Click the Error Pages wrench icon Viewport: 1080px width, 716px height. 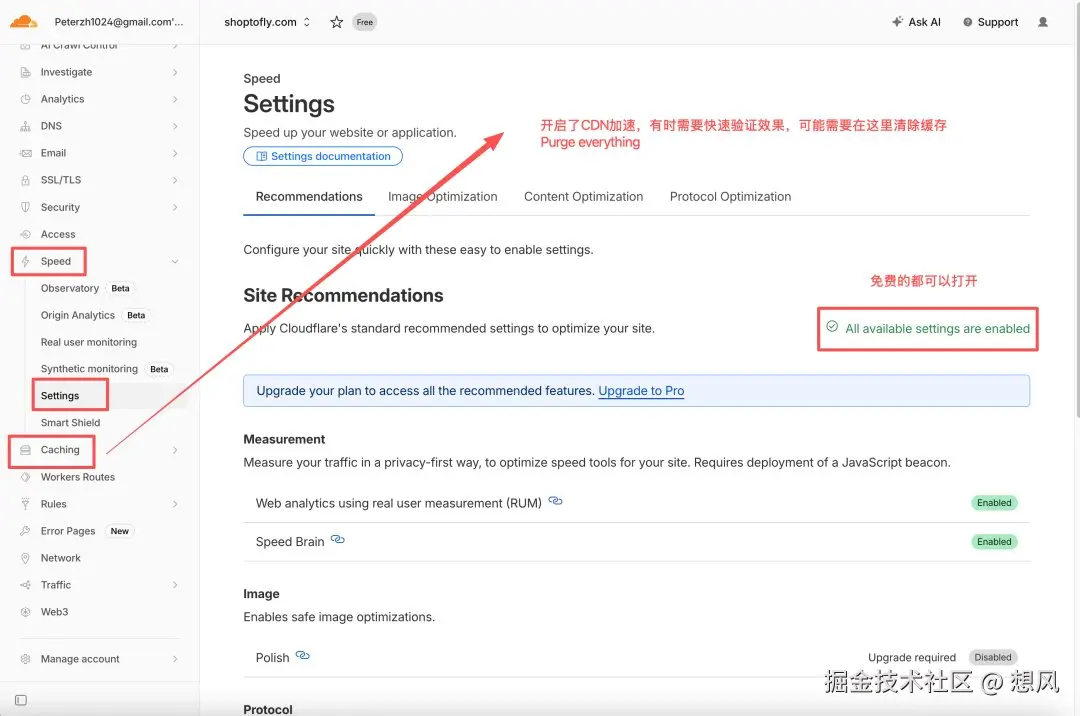point(25,531)
